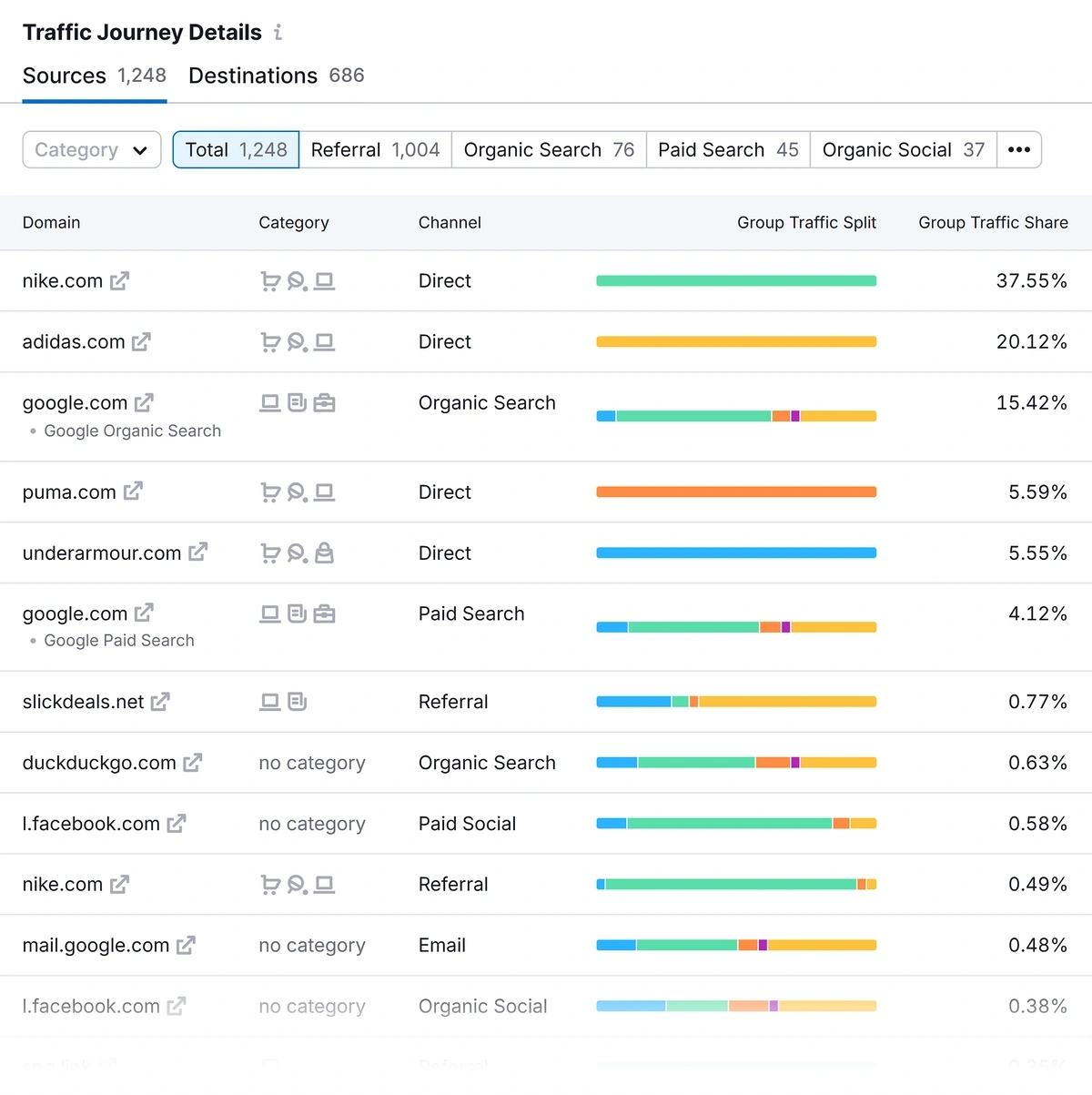The image size is (1092, 1095).
Task: Click shopping cart category icon in underarmour.com row
Action: (x=270, y=553)
